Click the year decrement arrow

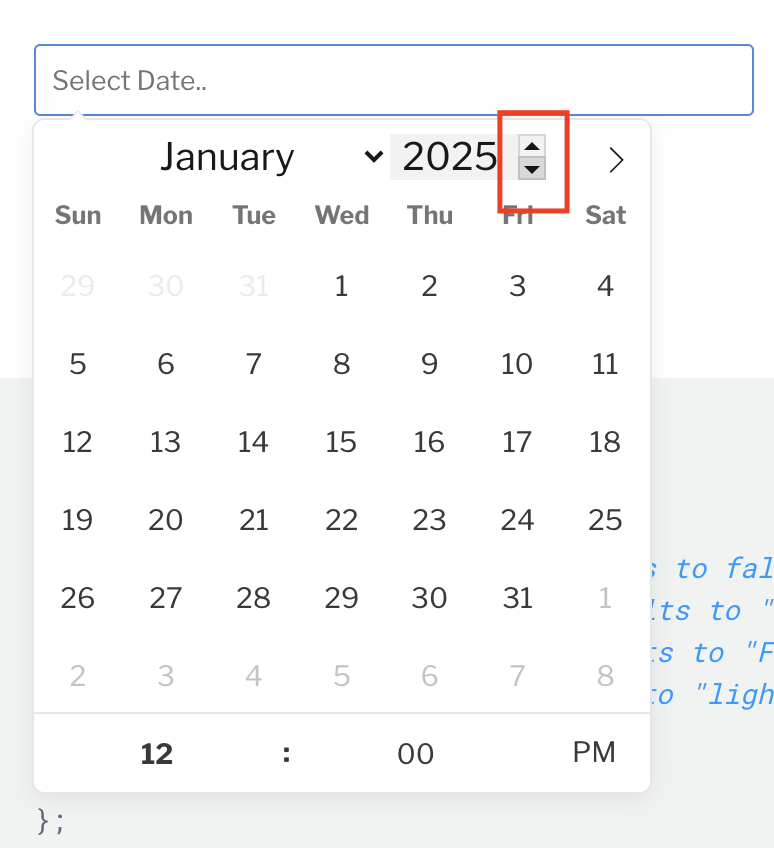coord(531,170)
